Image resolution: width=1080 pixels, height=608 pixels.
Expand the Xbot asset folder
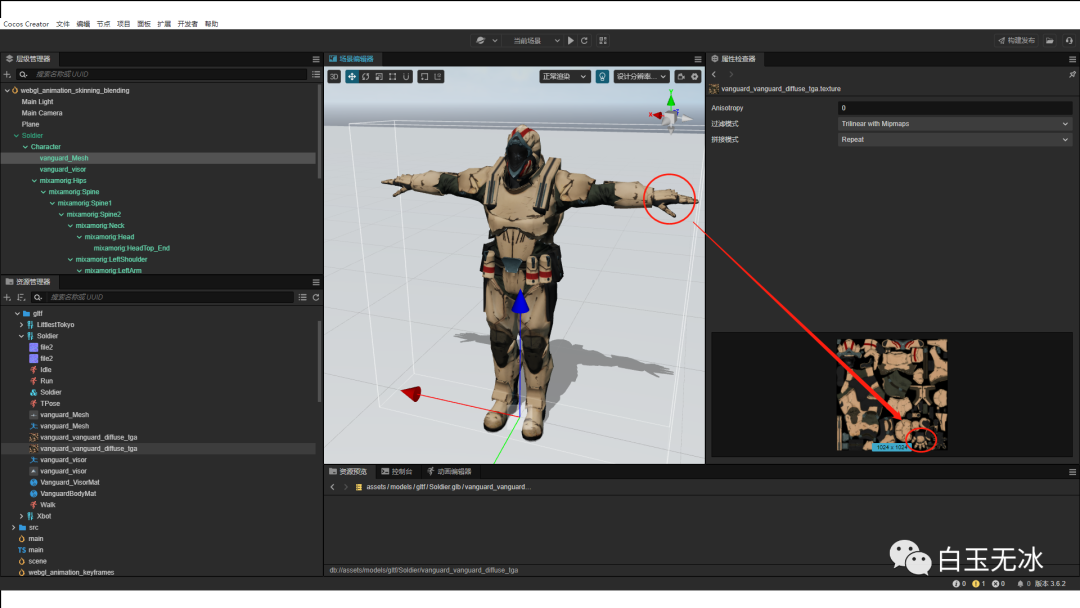(x=22, y=516)
